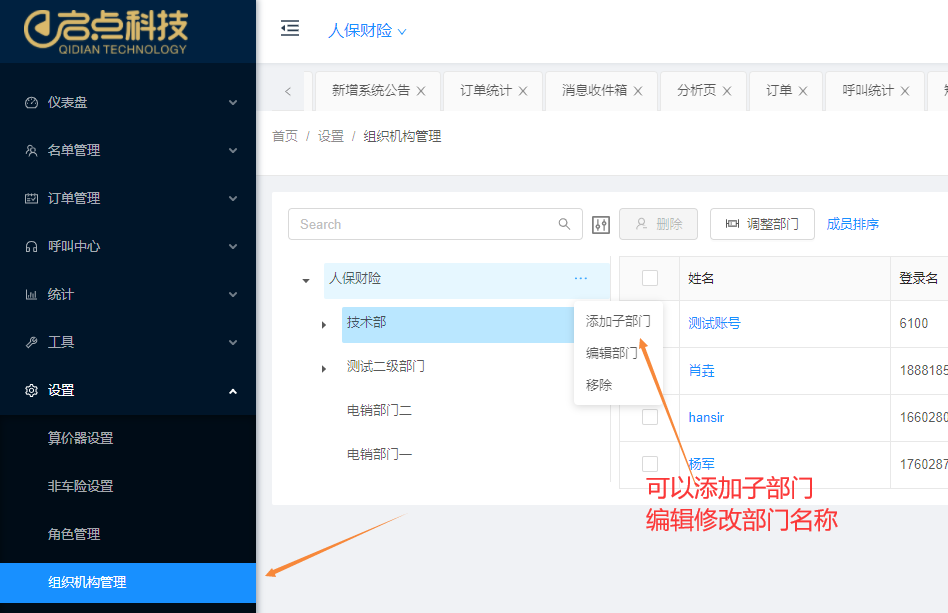Click the Qidian Technology logo

[x=106, y=32]
